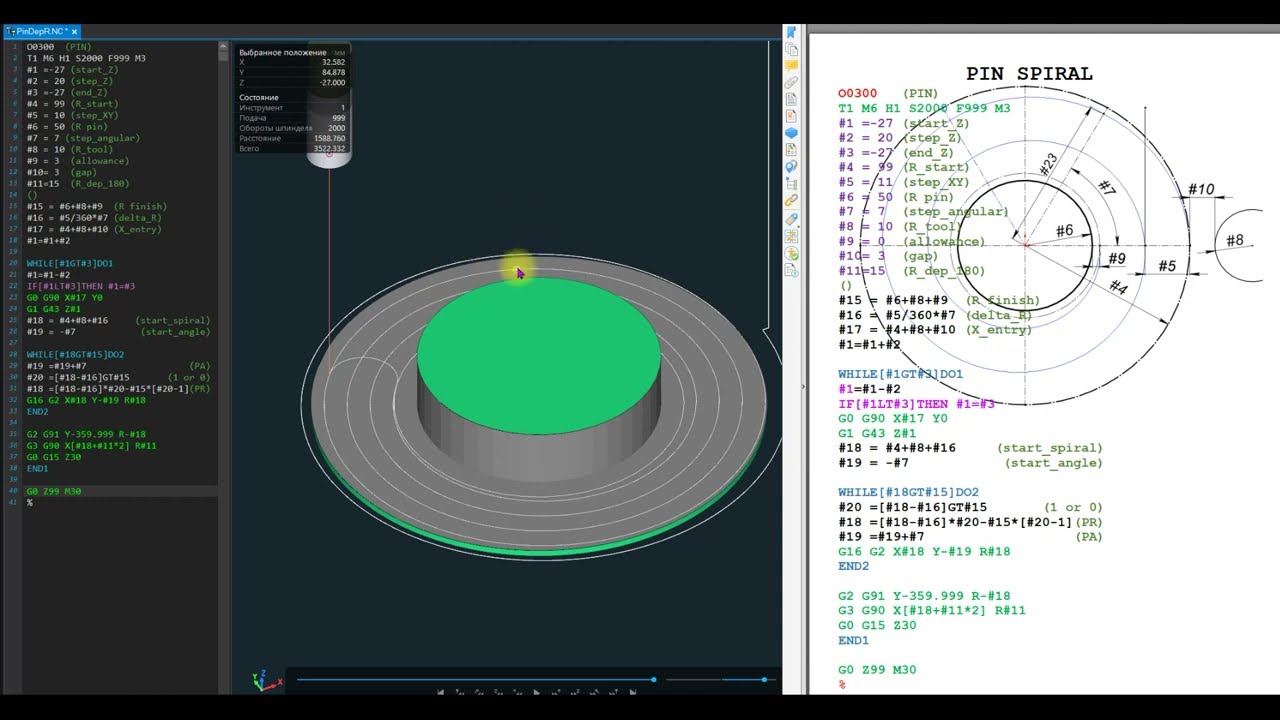Viewport: 1280px width, 720px height.
Task: Click the "G0 Z99 M30" line in the editor
Action: tap(54, 491)
